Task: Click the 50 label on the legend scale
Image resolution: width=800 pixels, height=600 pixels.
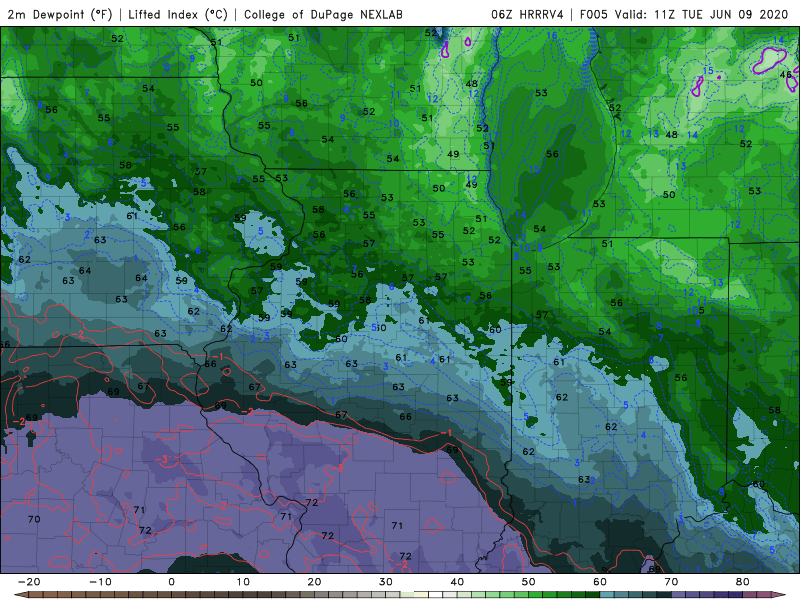Action: pyautogui.click(x=529, y=582)
